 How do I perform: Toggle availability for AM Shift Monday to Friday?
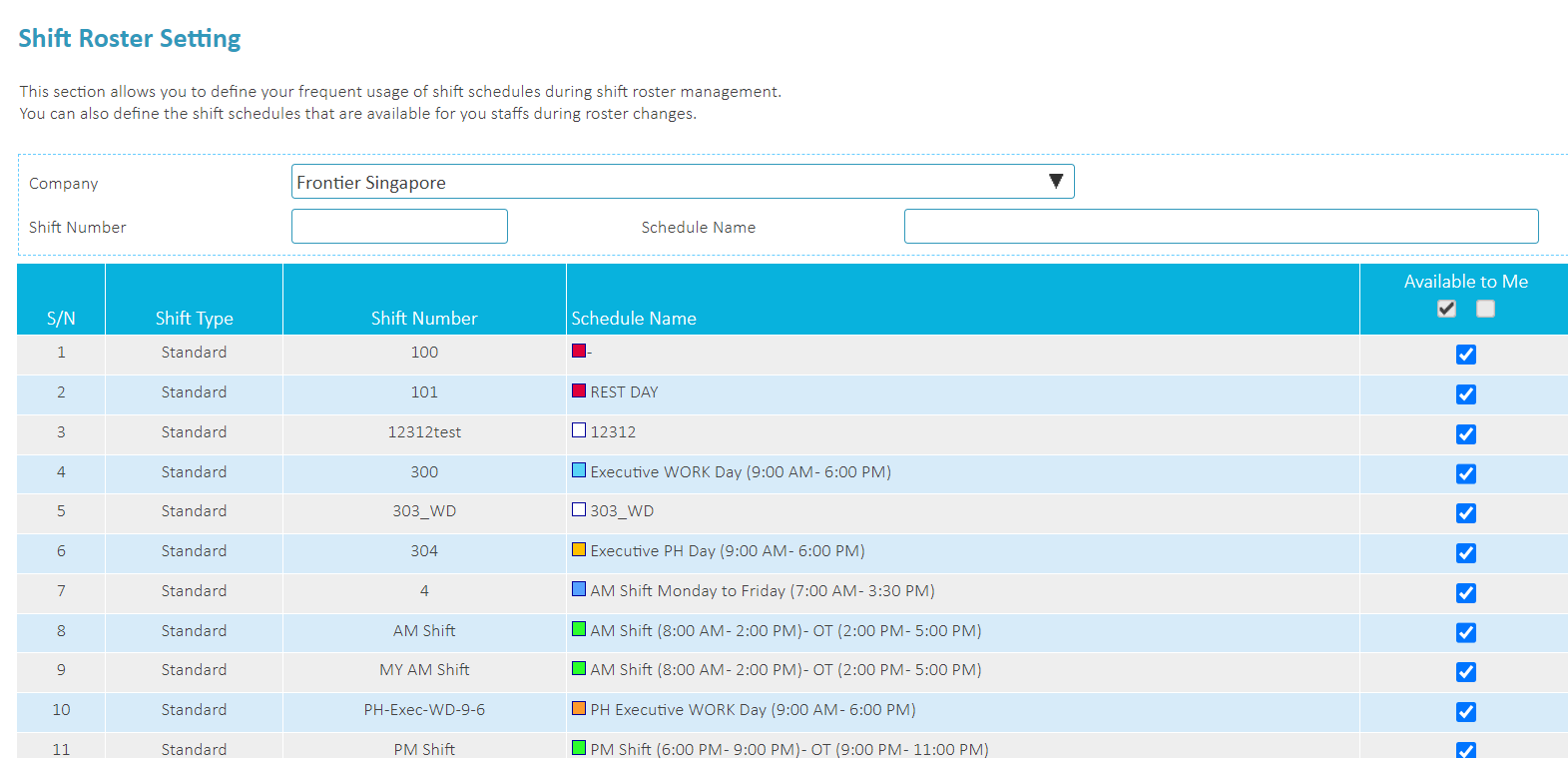click(1465, 593)
